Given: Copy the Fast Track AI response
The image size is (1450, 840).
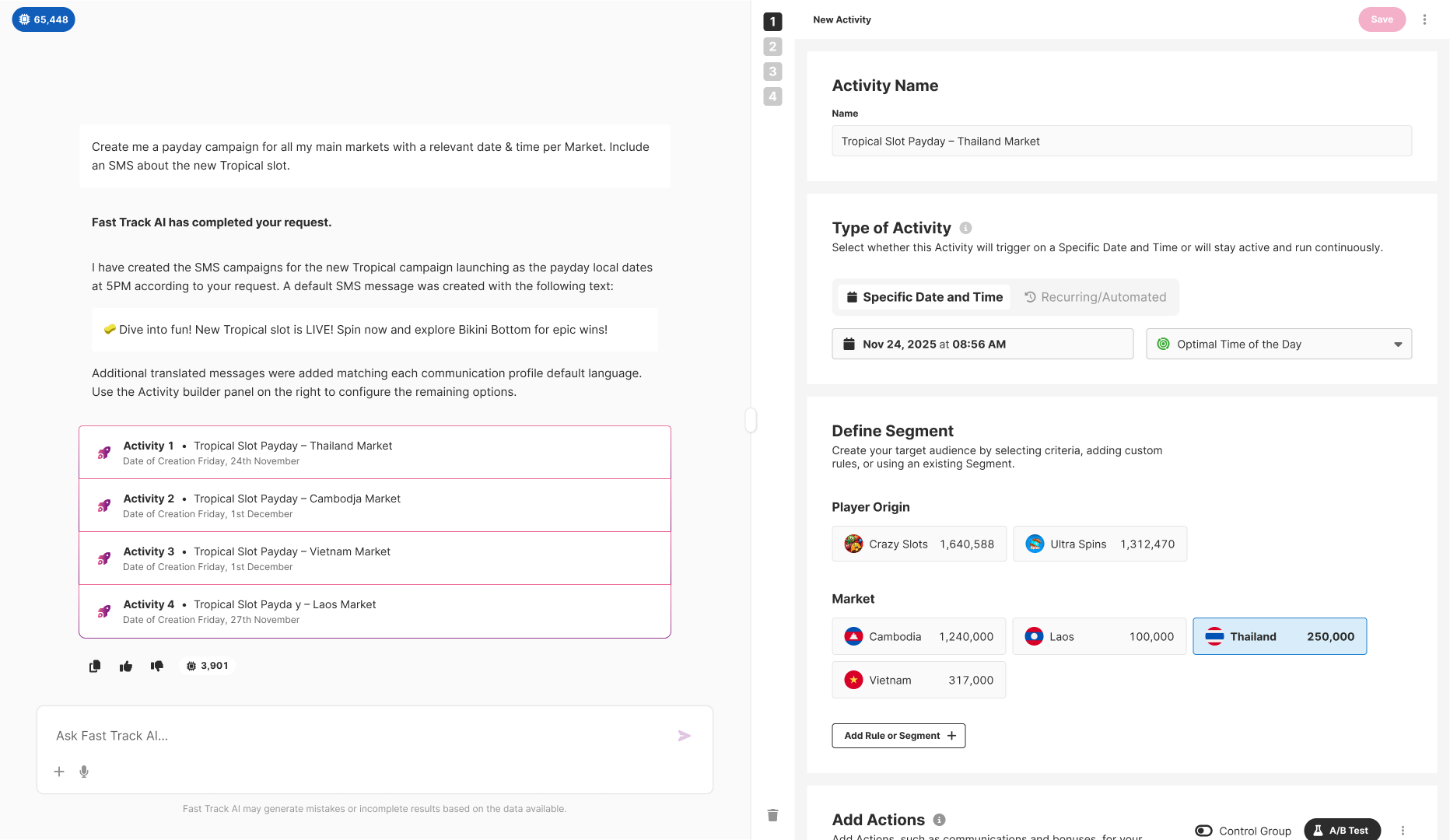Looking at the screenshot, I should (x=95, y=666).
